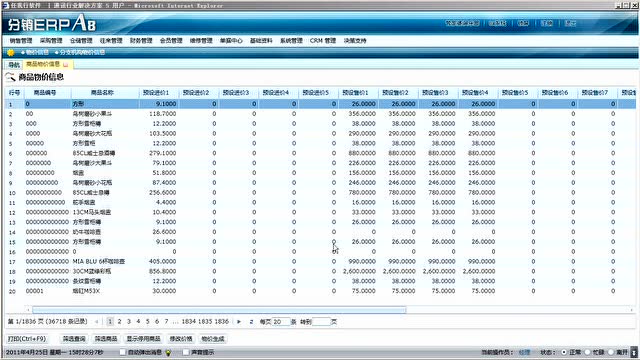Open the 维修管理 menu
This screenshot has width=640, height=360.
point(201,40)
